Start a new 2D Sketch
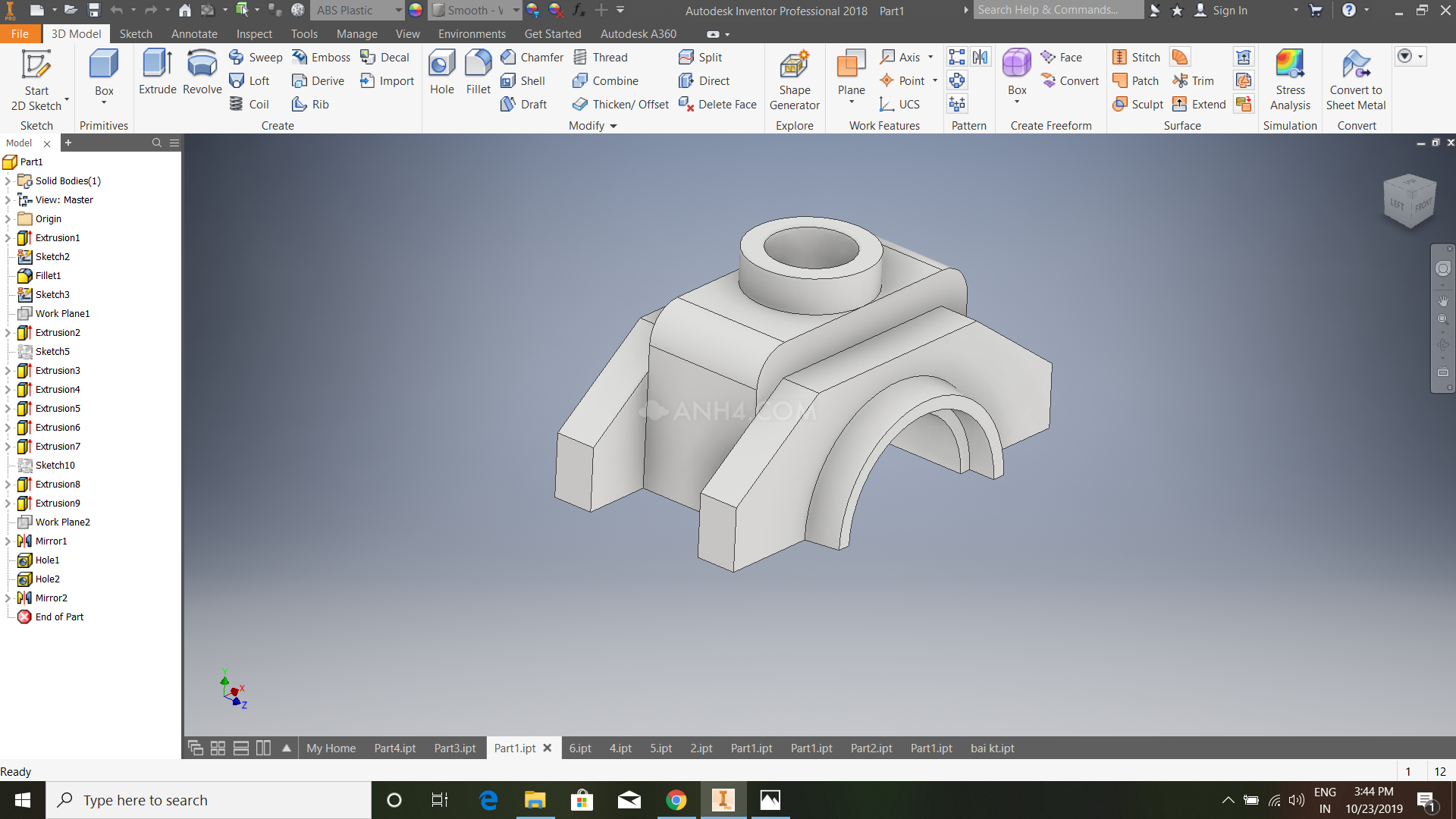Screen dimensions: 1456x819 point(36,80)
